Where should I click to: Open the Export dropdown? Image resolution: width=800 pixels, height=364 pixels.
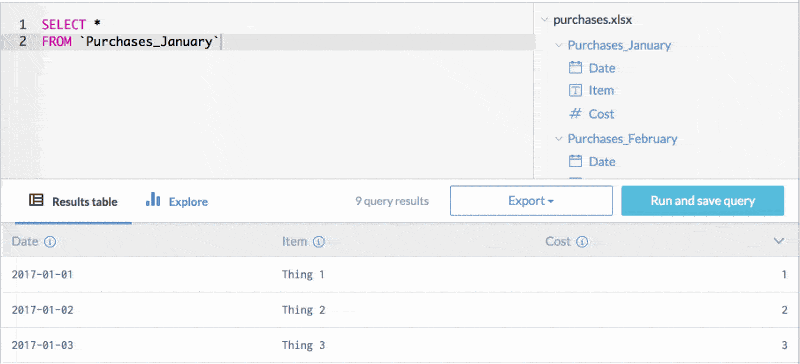pos(531,201)
